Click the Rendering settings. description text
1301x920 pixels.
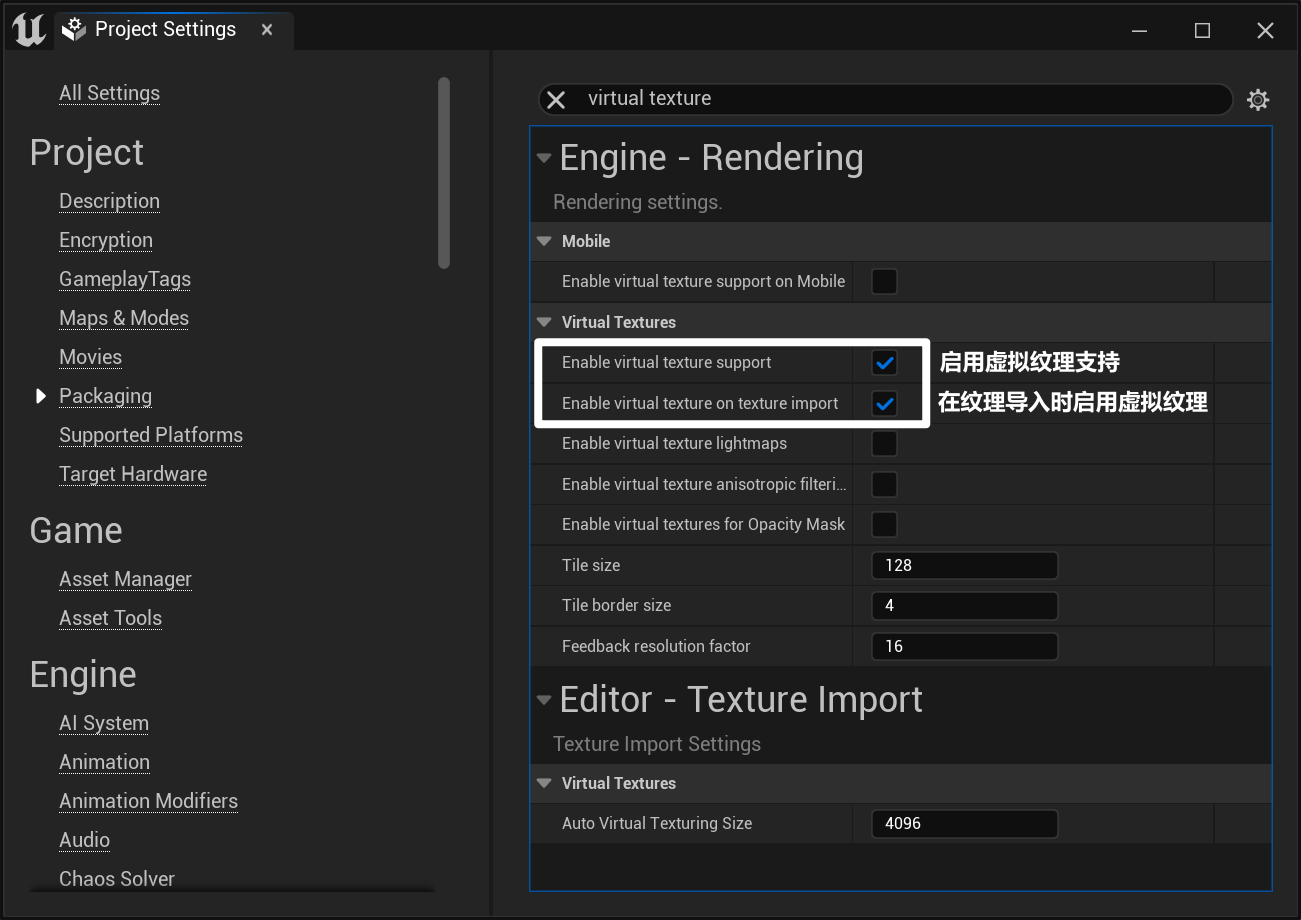click(638, 202)
